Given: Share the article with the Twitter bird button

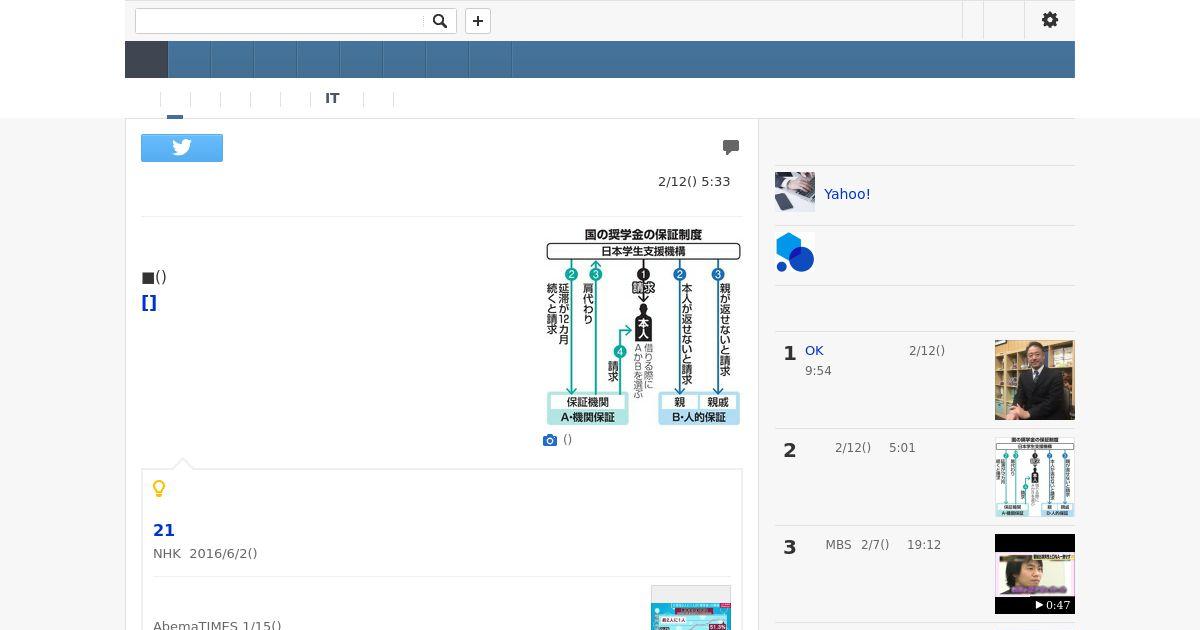Looking at the screenshot, I should tap(182, 148).
